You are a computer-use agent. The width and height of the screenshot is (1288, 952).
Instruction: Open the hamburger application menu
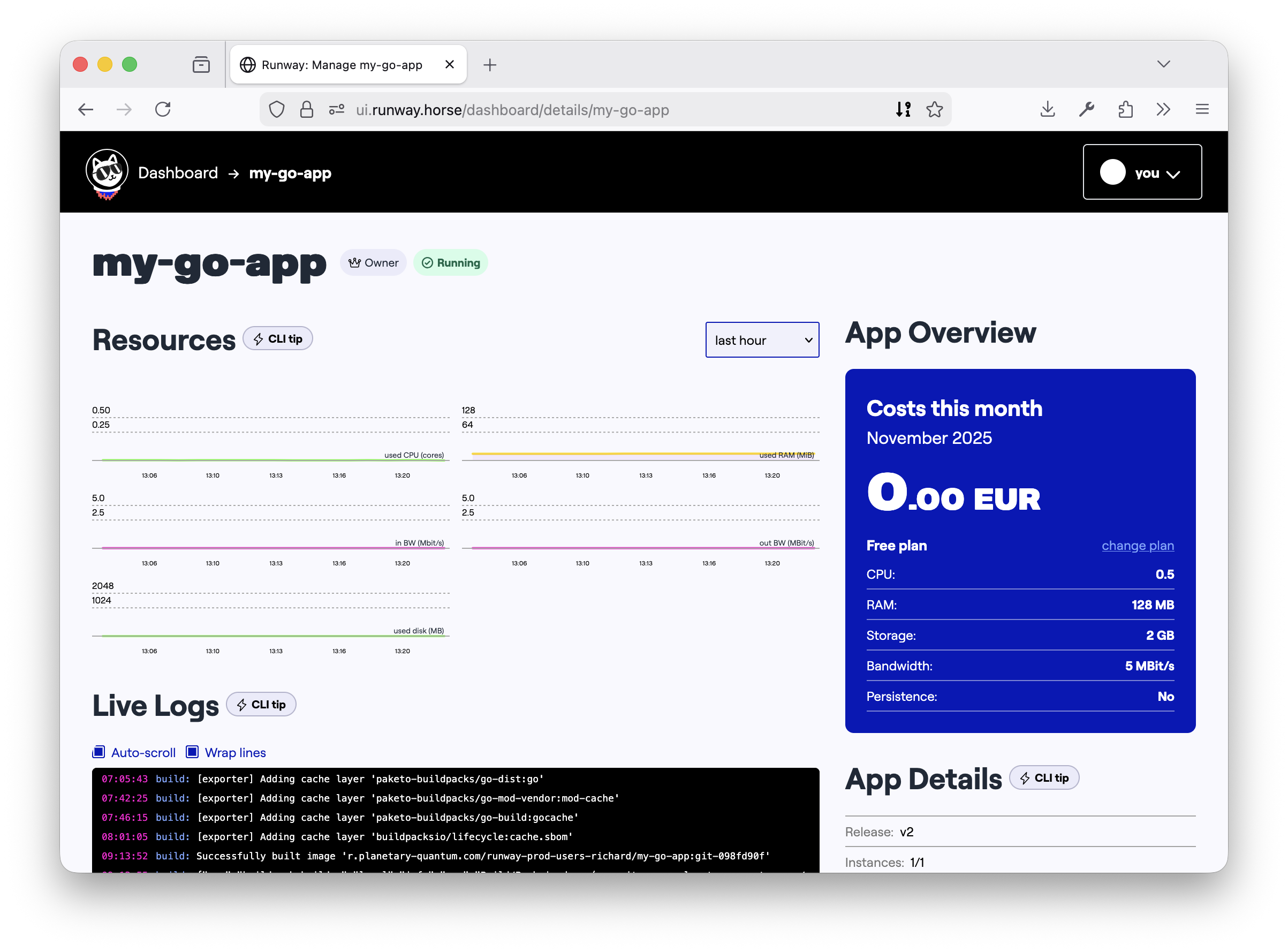tap(1202, 109)
